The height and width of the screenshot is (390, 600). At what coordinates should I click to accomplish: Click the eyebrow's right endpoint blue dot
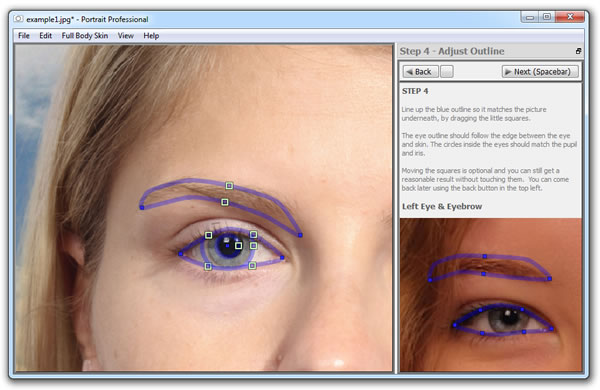click(300, 235)
